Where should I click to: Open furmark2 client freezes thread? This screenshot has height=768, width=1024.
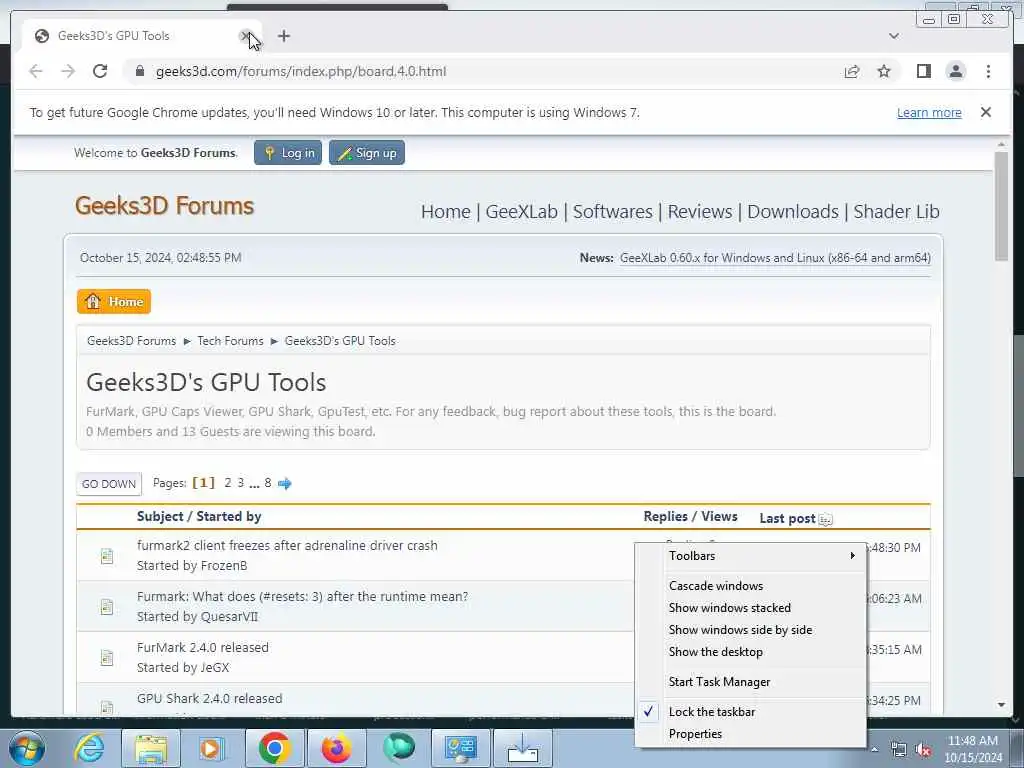coord(287,545)
